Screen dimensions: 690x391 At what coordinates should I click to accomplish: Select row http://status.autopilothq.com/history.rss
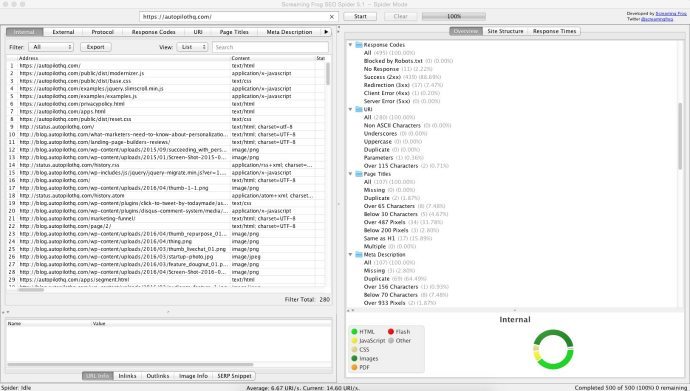(x=166, y=165)
